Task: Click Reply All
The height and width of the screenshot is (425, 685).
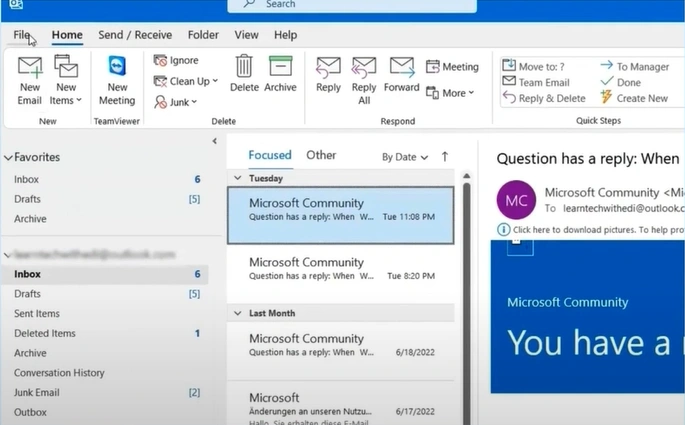Action: (364, 81)
